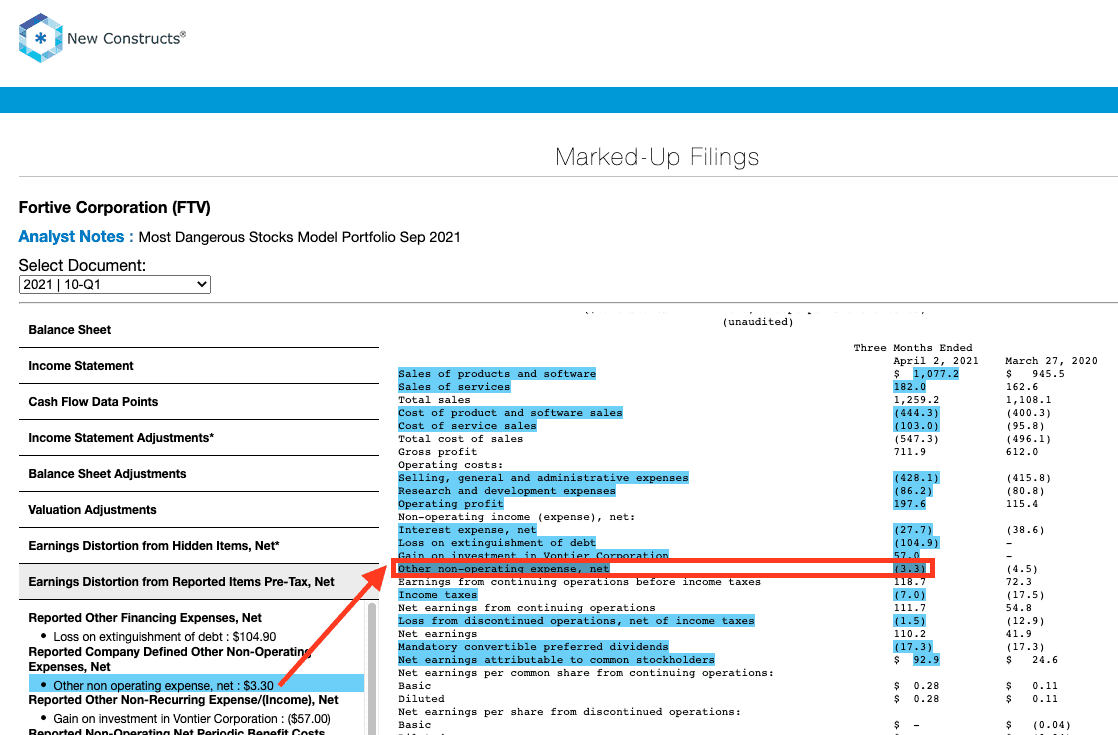The image size is (1118, 735).
Task: Click 'Reported Other Non-Recurring Expense/(Income), Net' heading
Action: (183, 700)
